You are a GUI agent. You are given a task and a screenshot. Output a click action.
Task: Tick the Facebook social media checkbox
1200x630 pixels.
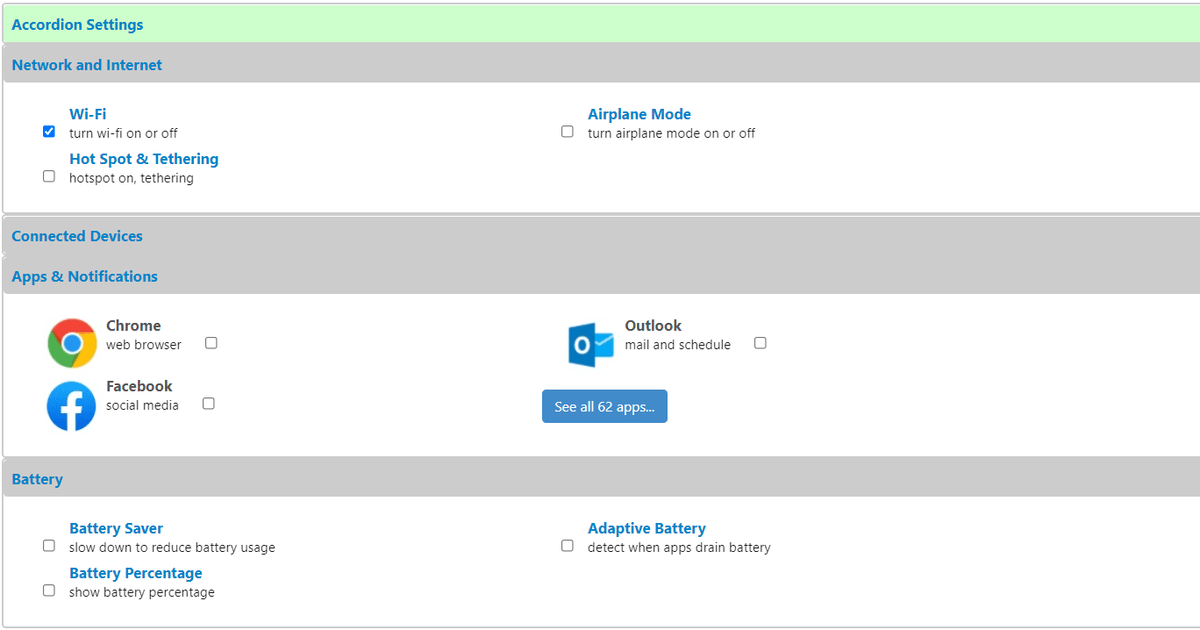208,404
